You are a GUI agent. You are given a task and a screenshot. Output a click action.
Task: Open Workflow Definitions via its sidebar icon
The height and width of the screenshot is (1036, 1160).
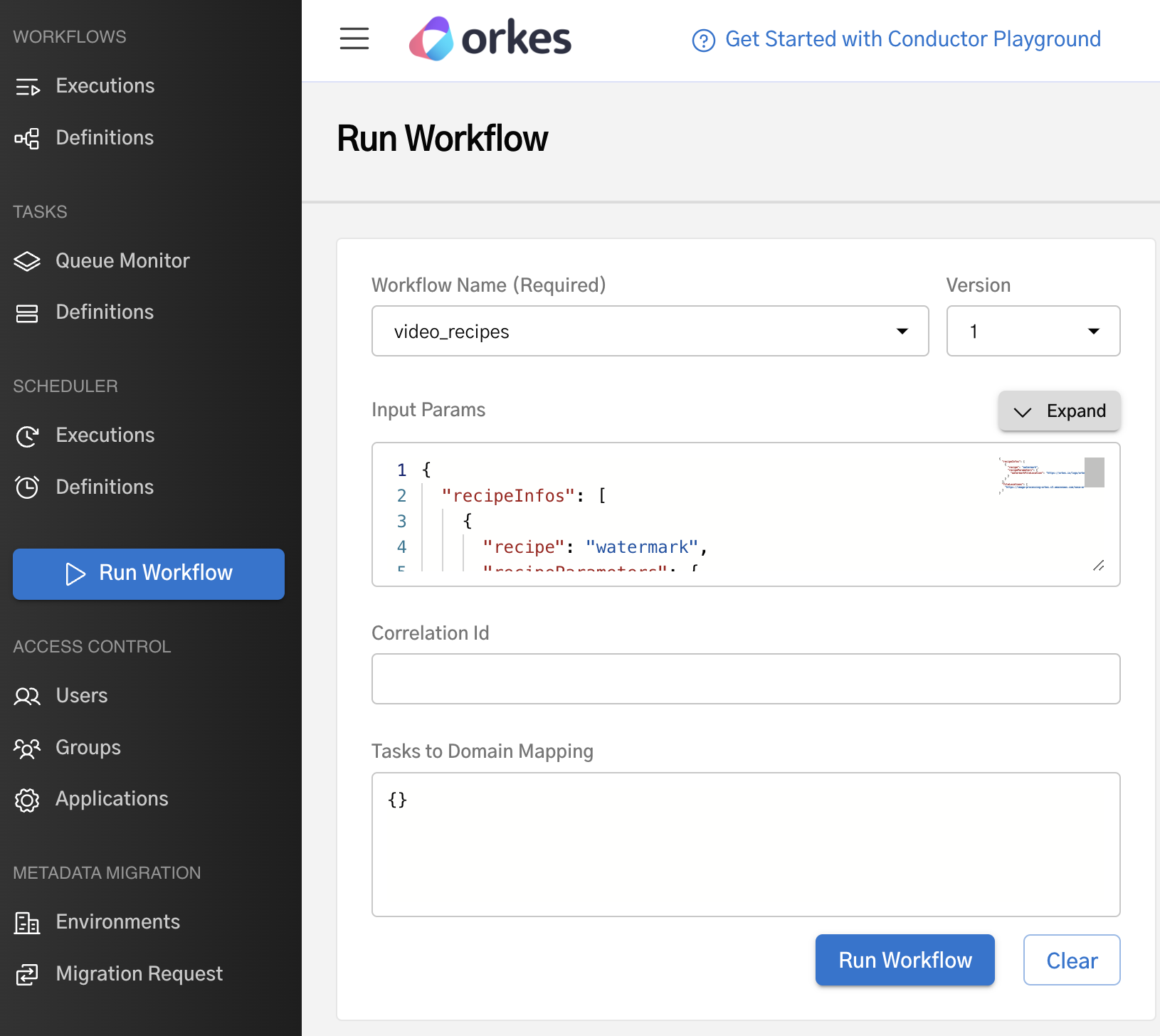tap(27, 138)
